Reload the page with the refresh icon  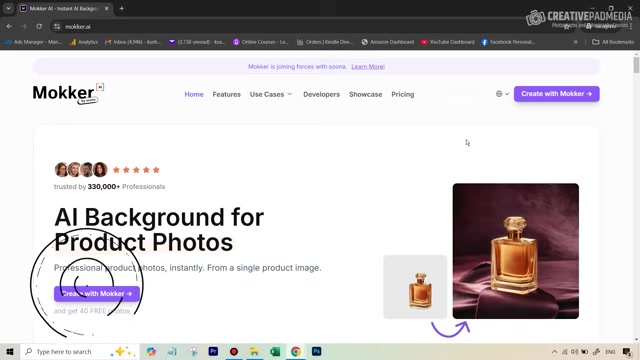click(x=39, y=27)
